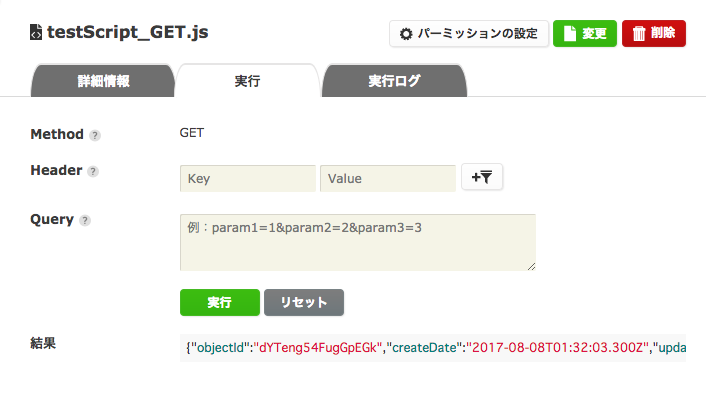Image resolution: width=706 pixels, height=393 pixels.
Task: Click the help icon next to Method
Action: (x=95, y=135)
